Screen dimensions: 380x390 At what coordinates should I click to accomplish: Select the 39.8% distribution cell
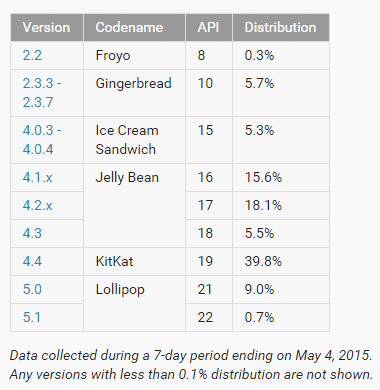coord(281,261)
